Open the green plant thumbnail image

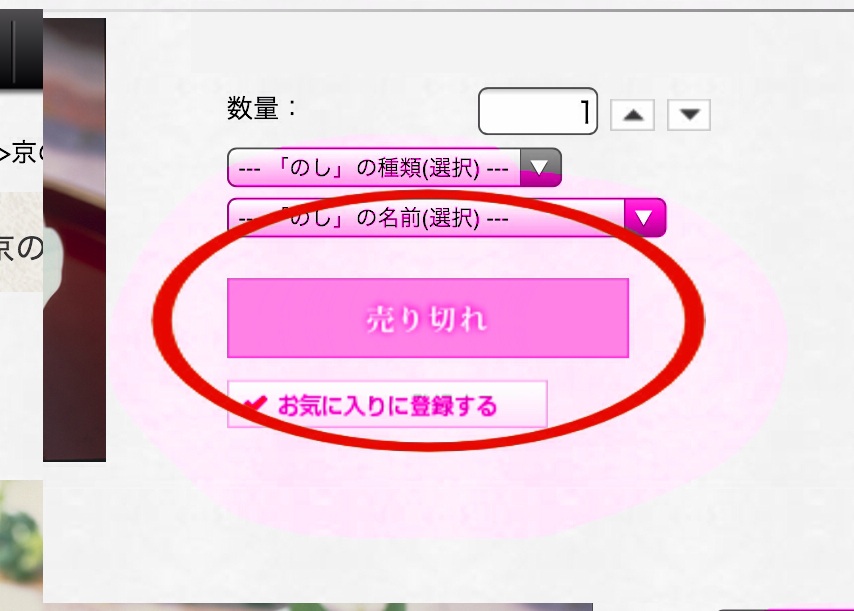21,537
